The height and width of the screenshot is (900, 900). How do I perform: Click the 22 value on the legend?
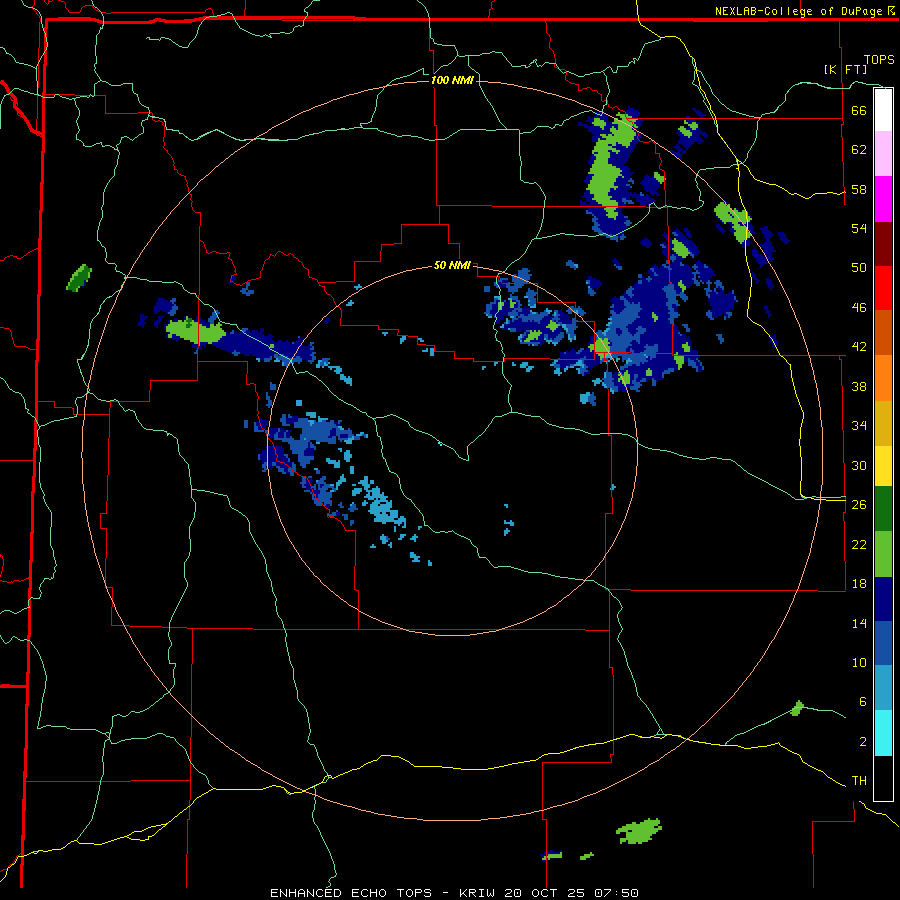point(859,544)
